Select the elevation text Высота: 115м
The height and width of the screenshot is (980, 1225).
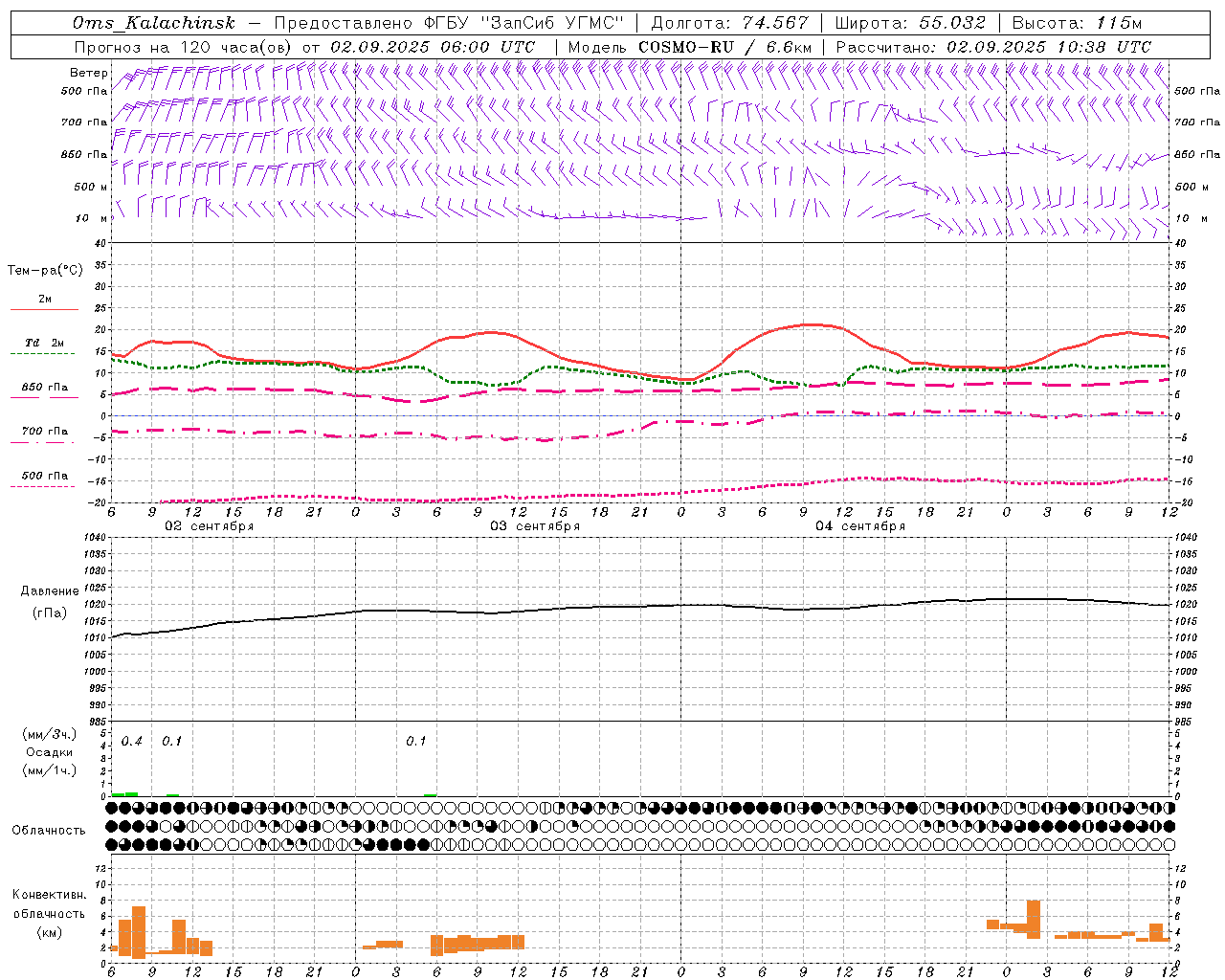1077,23
